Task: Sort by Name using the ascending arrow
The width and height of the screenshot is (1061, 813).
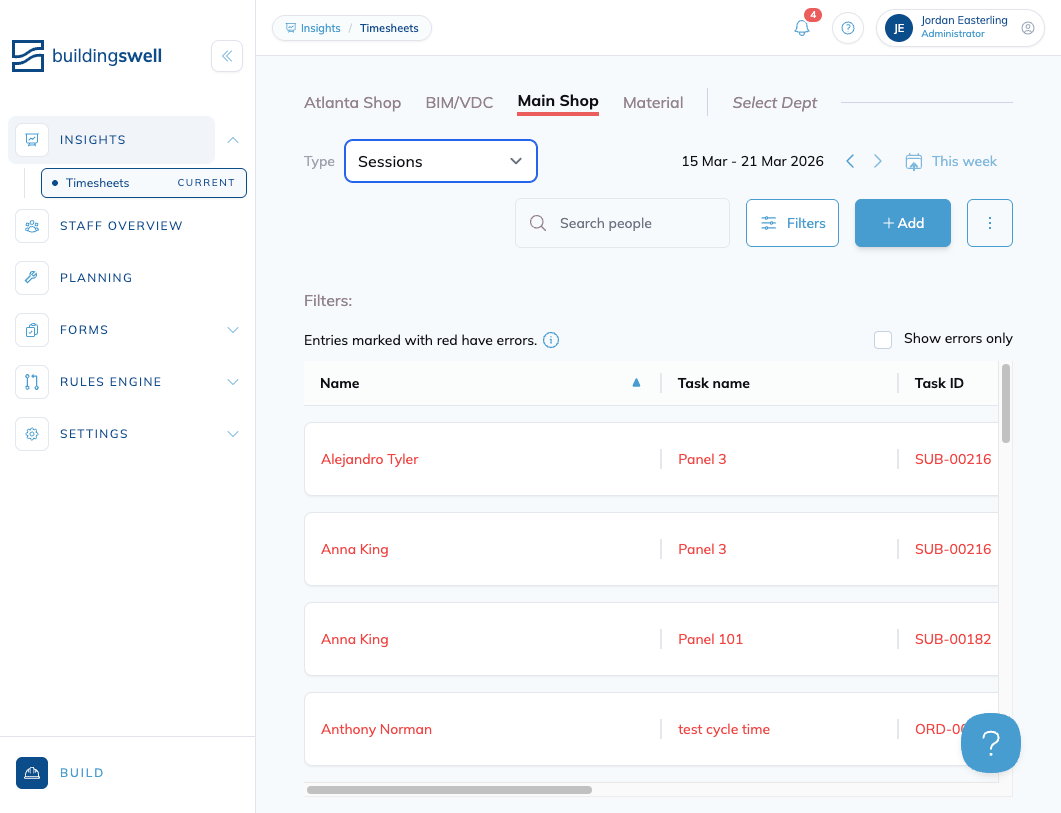Action: click(636, 383)
